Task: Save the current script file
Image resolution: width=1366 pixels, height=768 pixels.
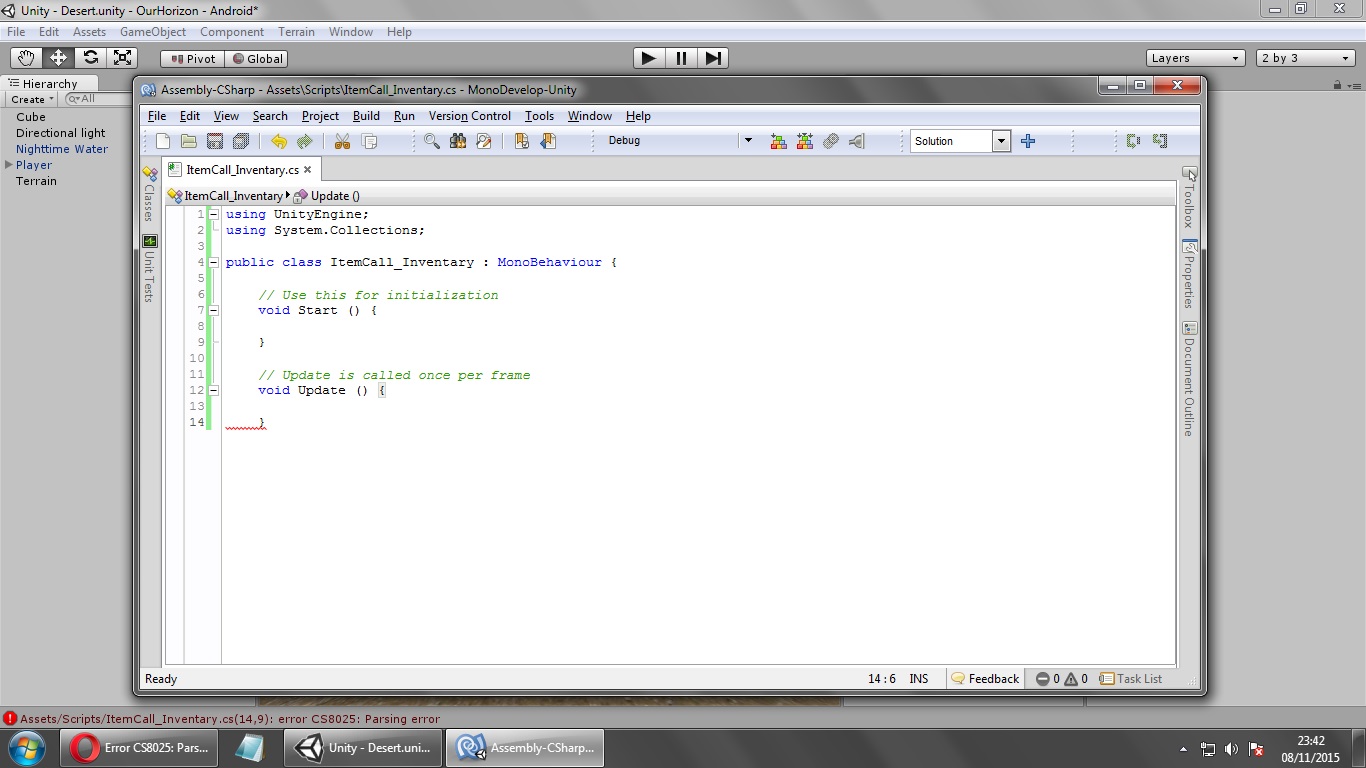Action: [214, 141]
